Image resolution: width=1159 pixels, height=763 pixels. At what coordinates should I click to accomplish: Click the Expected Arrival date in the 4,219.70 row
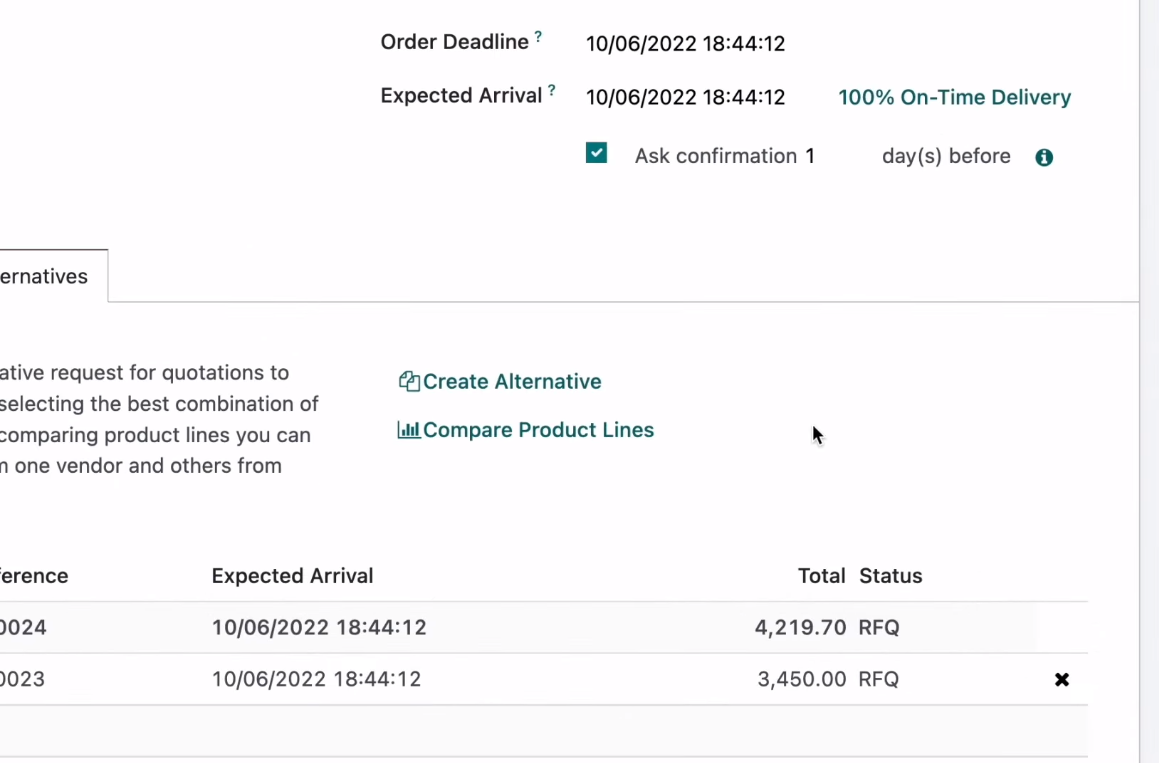point(319,628)
